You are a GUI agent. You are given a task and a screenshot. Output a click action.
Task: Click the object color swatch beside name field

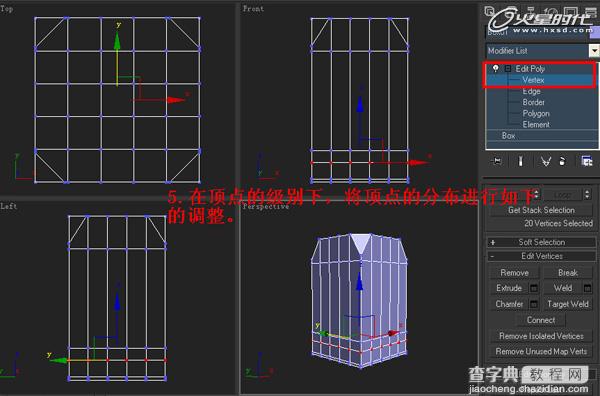point(595,32)
